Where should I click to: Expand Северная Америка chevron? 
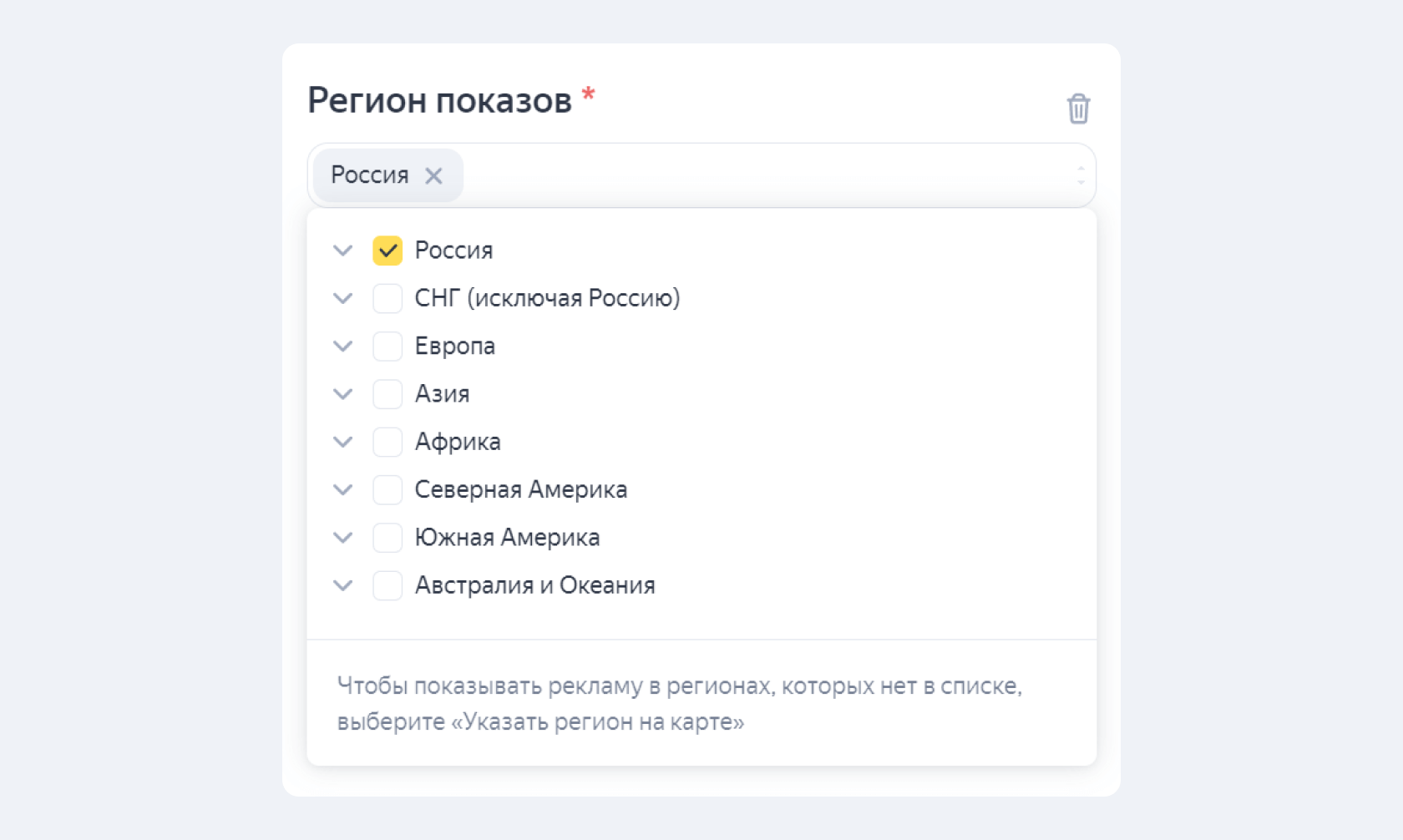coord(342,489)
